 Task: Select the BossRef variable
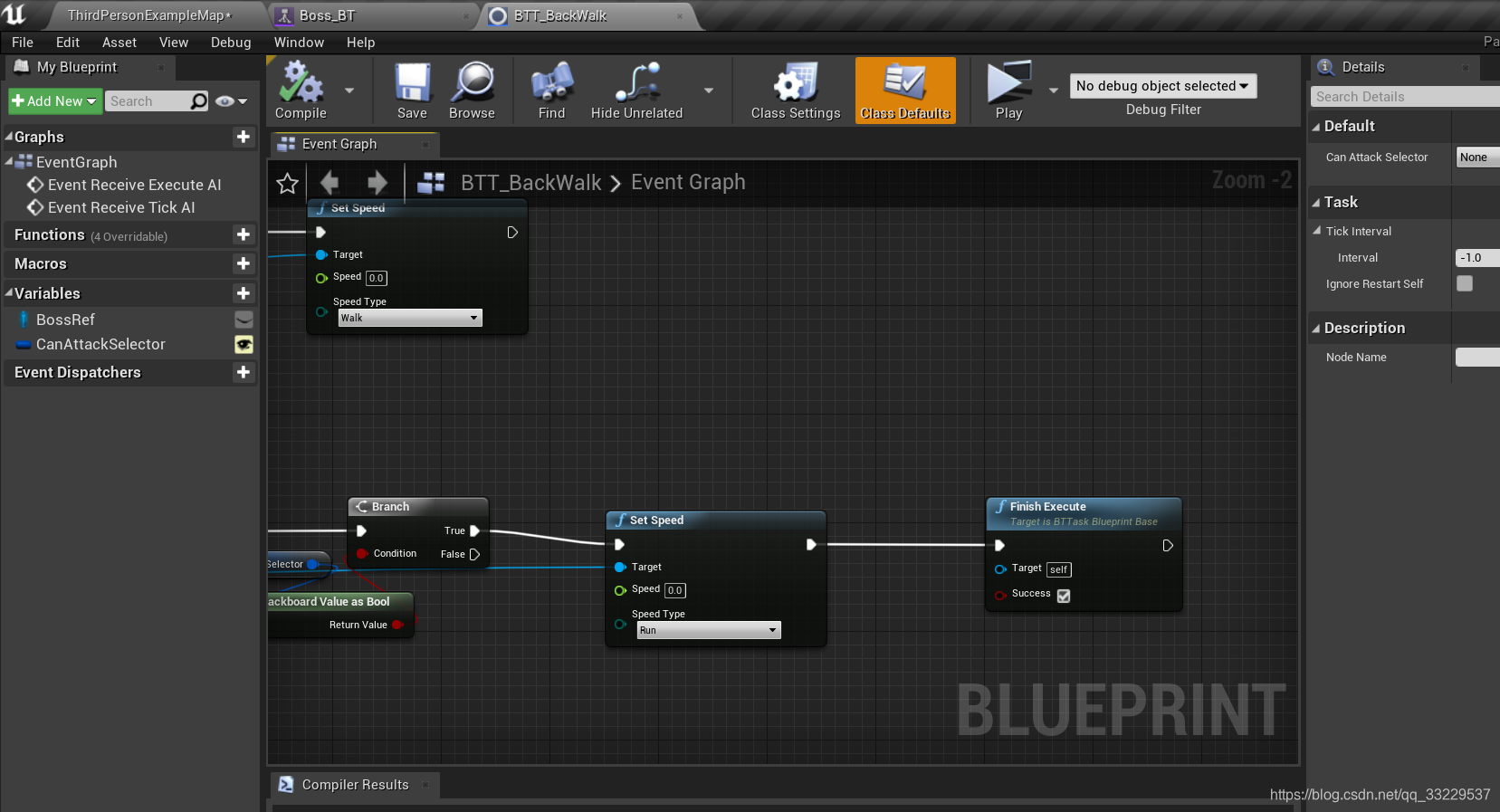point(65,320)
